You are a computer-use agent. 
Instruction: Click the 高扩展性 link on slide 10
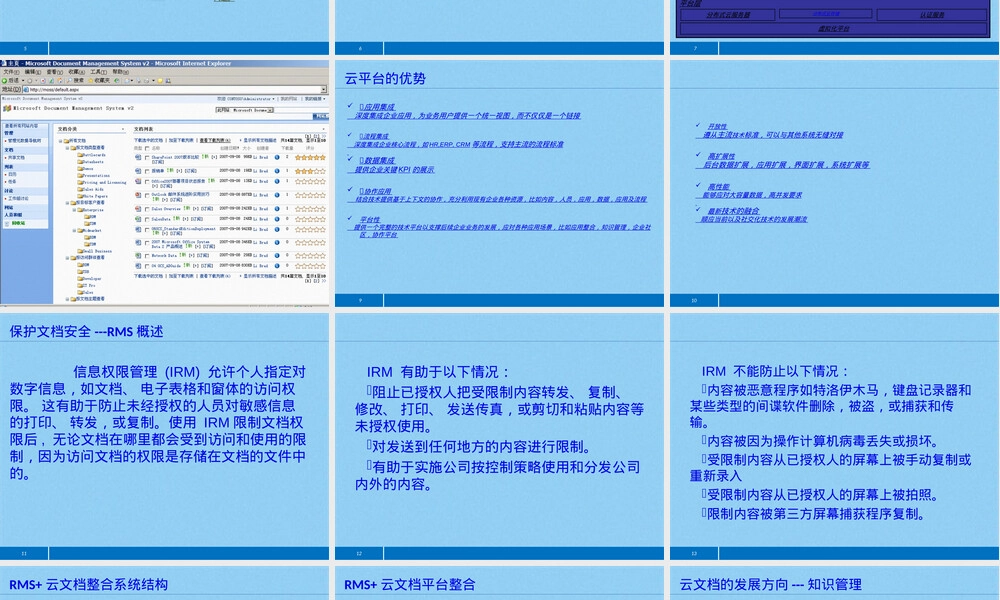[x=721, y=156]
